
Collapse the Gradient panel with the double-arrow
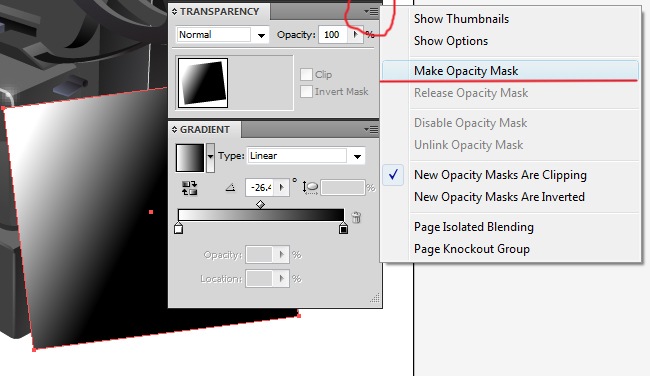(x=175, y=130)
